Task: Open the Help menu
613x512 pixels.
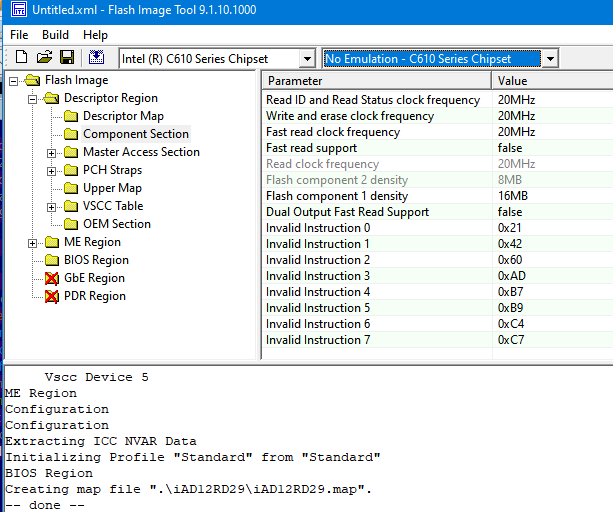Action: 95,35
